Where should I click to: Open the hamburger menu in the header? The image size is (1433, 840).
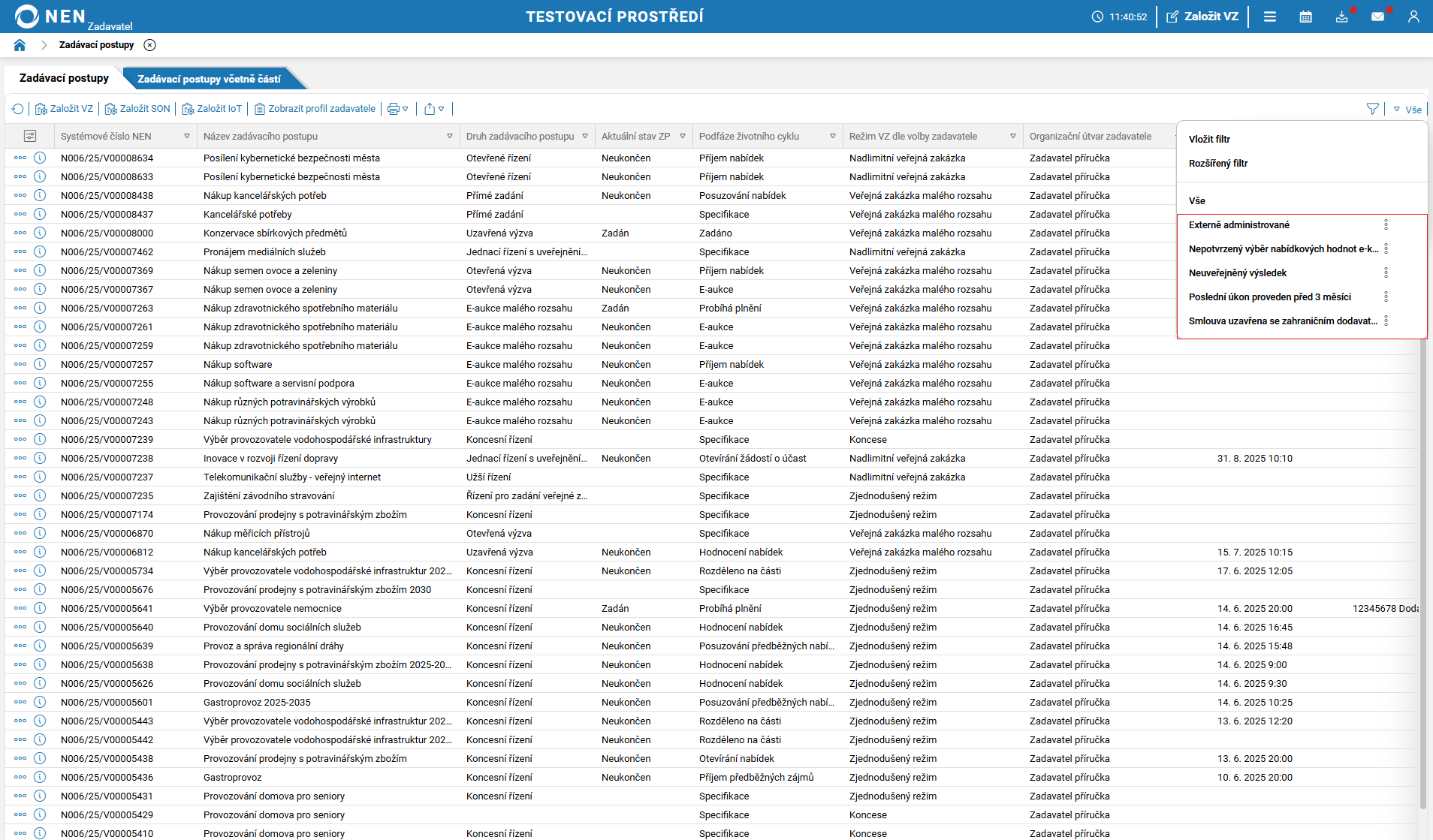click(x=1270, y=17)
